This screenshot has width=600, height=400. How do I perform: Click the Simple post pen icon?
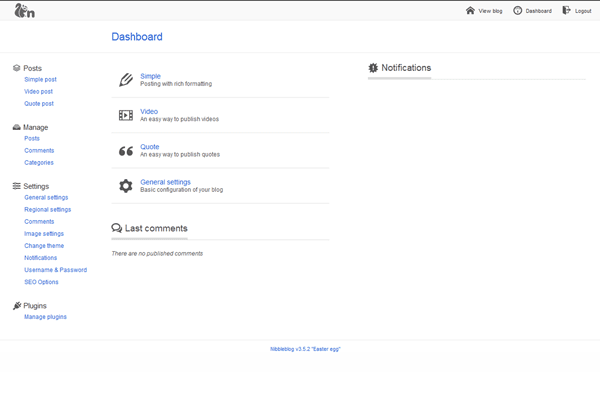coord(125,80)
